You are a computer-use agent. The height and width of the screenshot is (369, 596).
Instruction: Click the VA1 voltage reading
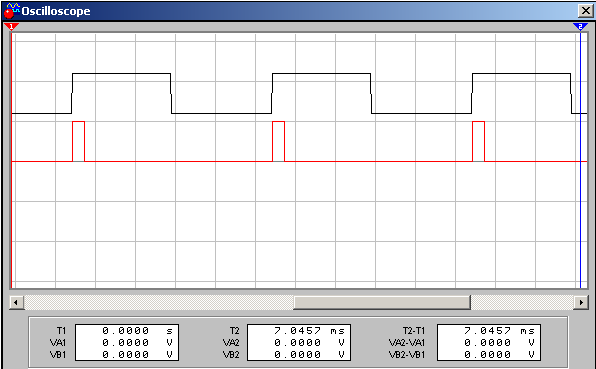[x=137, y=343]
